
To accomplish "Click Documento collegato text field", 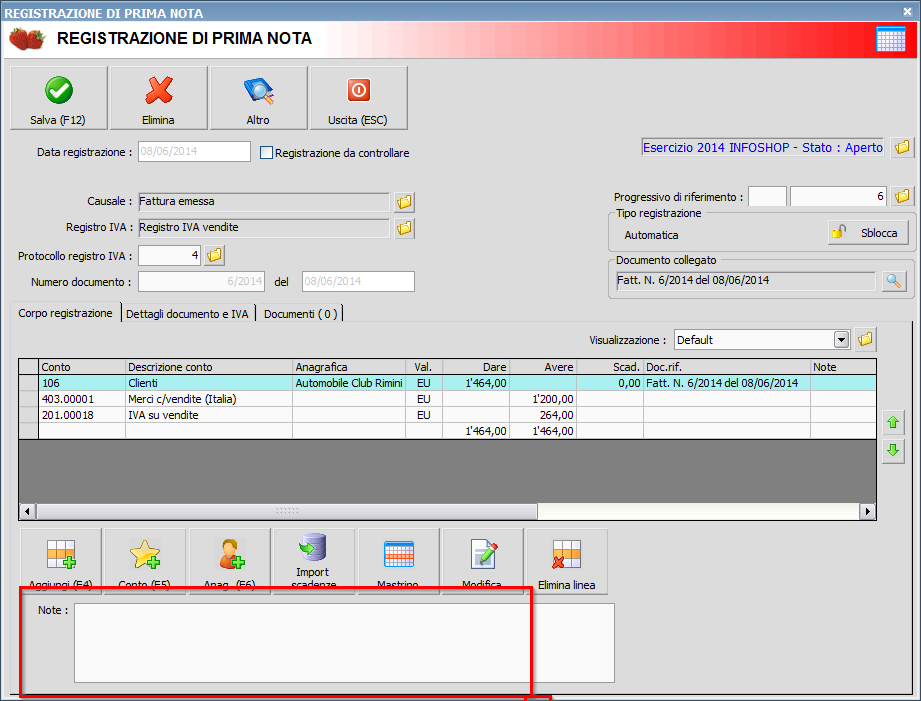I will click(x=745, y=281).
